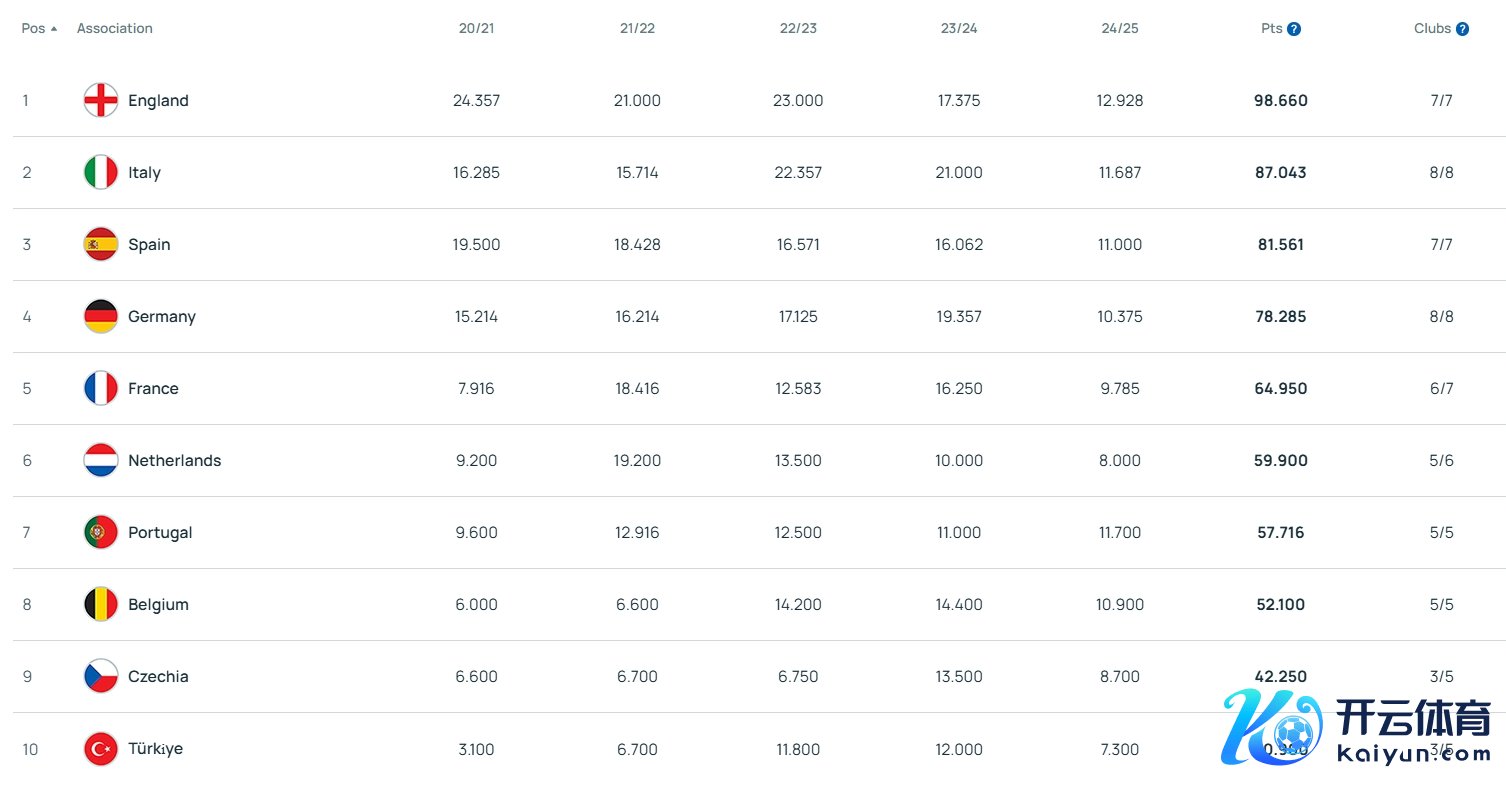Click the Czechia flag icon
1506x787 pixels.
click(x=101, y=676)
